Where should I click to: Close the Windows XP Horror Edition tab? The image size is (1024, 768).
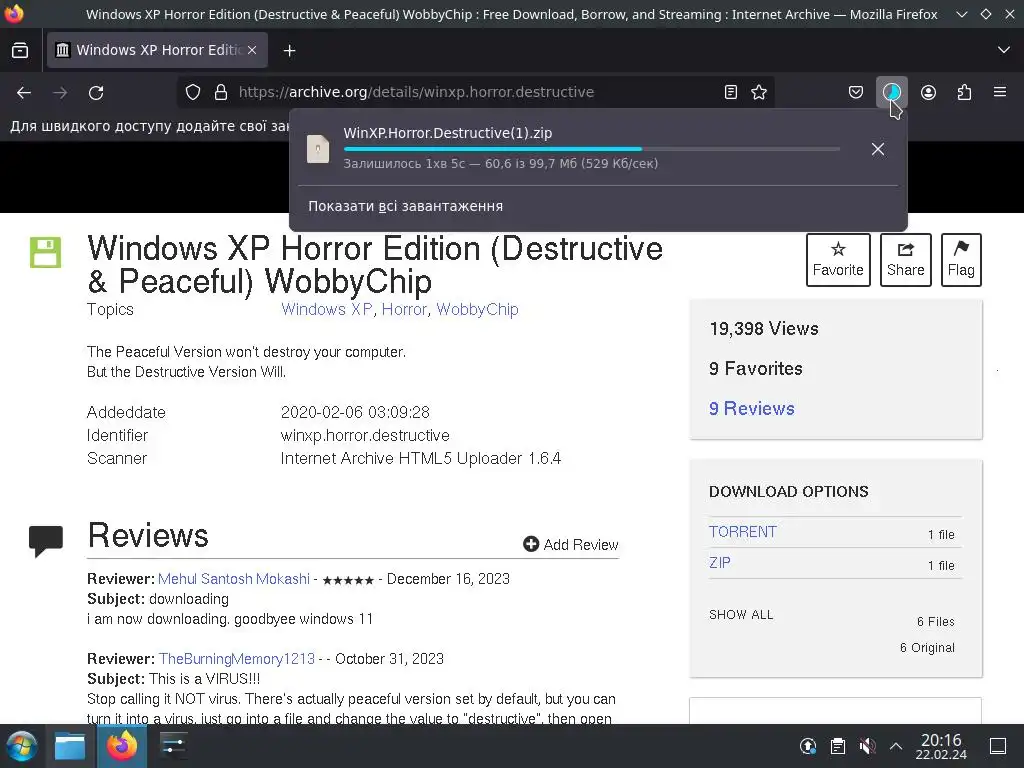[252, 50]
